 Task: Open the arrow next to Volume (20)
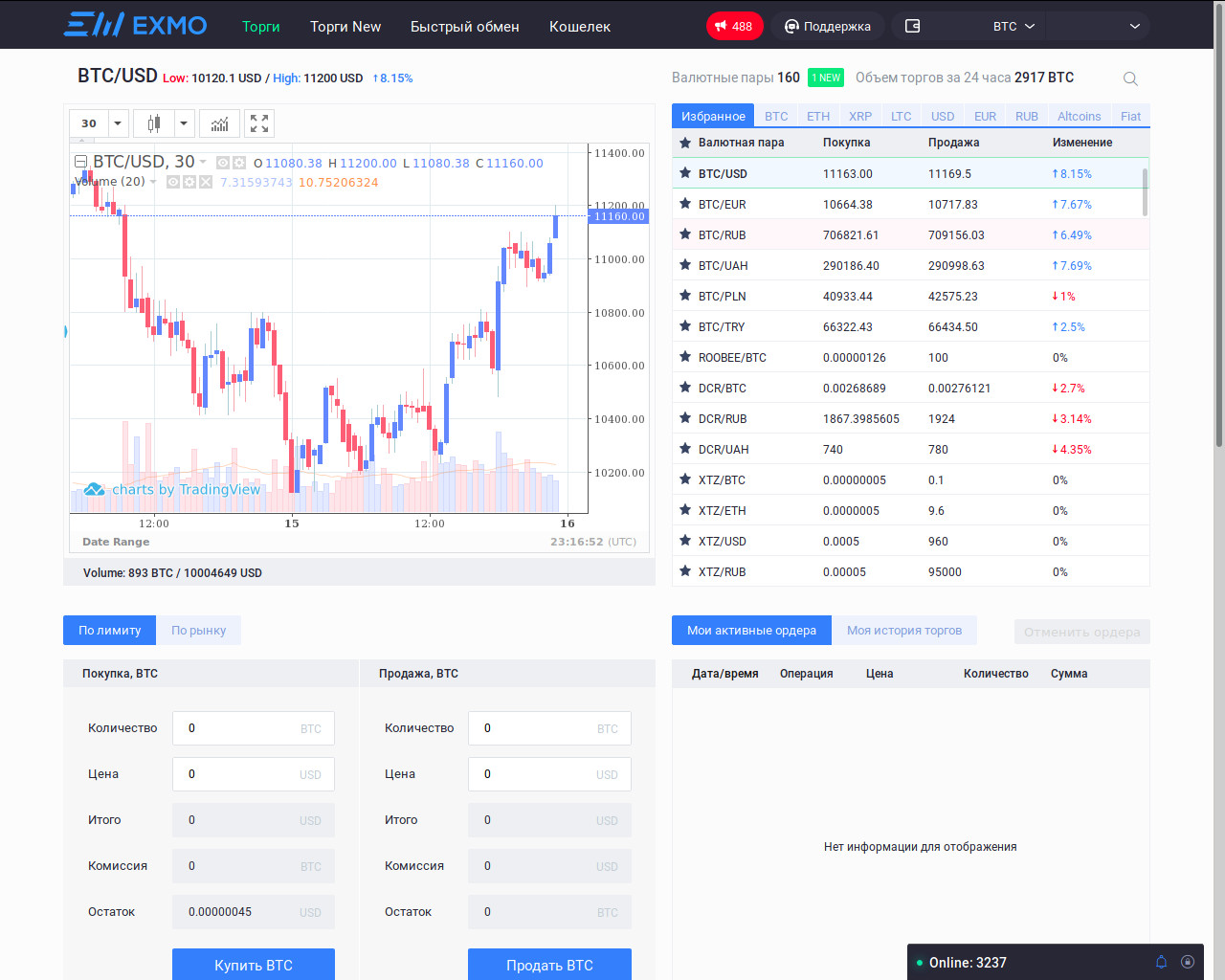(x=153, y=182)
